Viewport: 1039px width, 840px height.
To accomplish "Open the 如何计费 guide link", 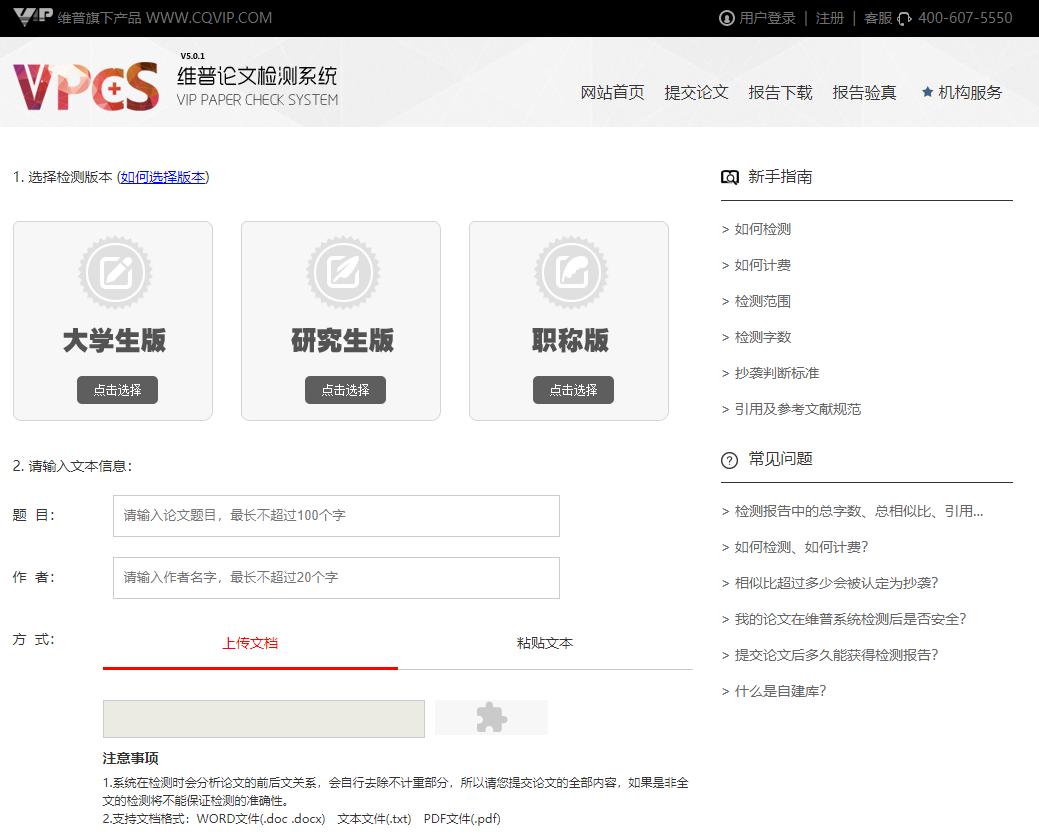I will [x=766, y=264].
